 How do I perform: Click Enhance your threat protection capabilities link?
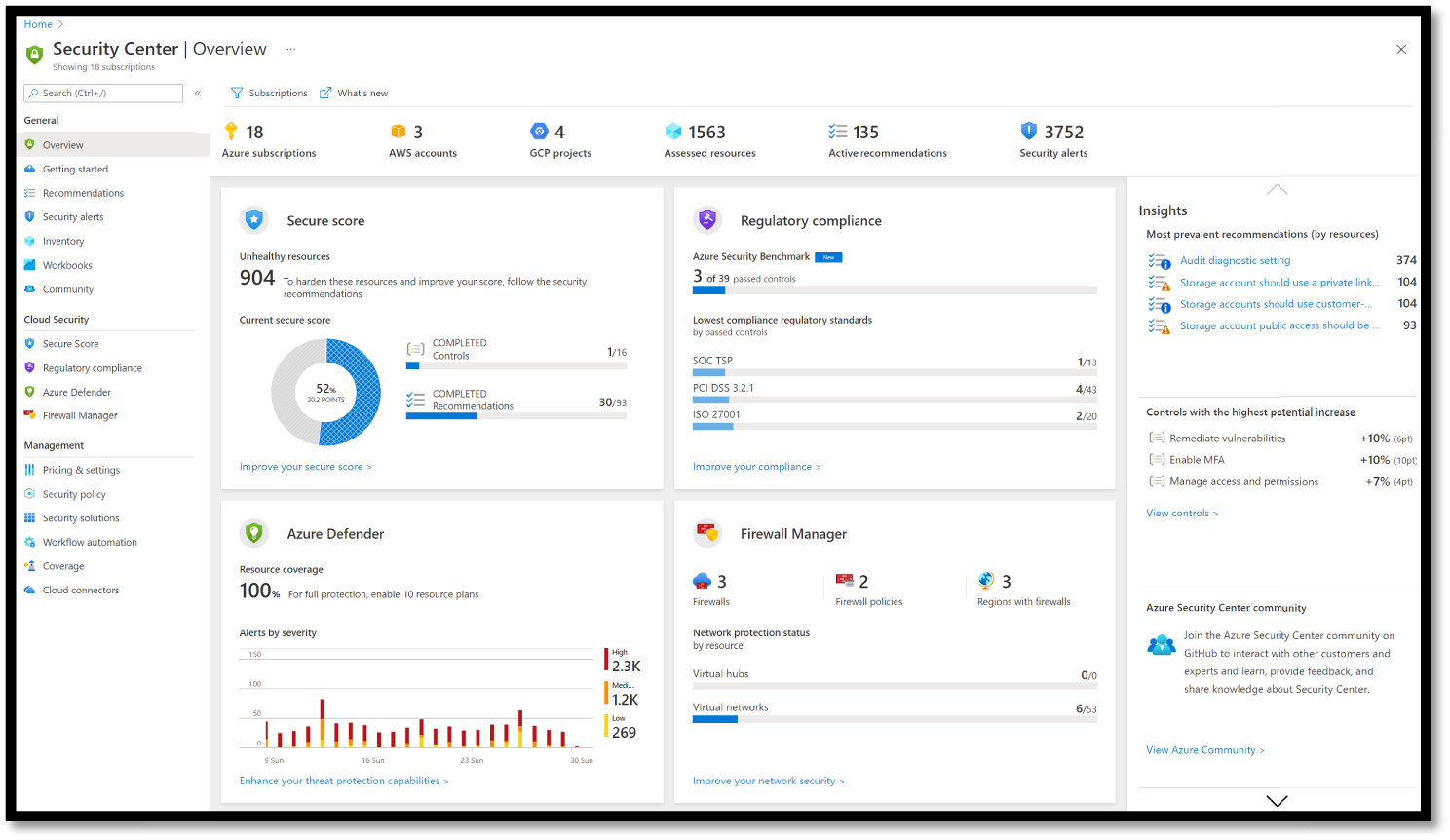pyautogui.click(x=344, y=781)
